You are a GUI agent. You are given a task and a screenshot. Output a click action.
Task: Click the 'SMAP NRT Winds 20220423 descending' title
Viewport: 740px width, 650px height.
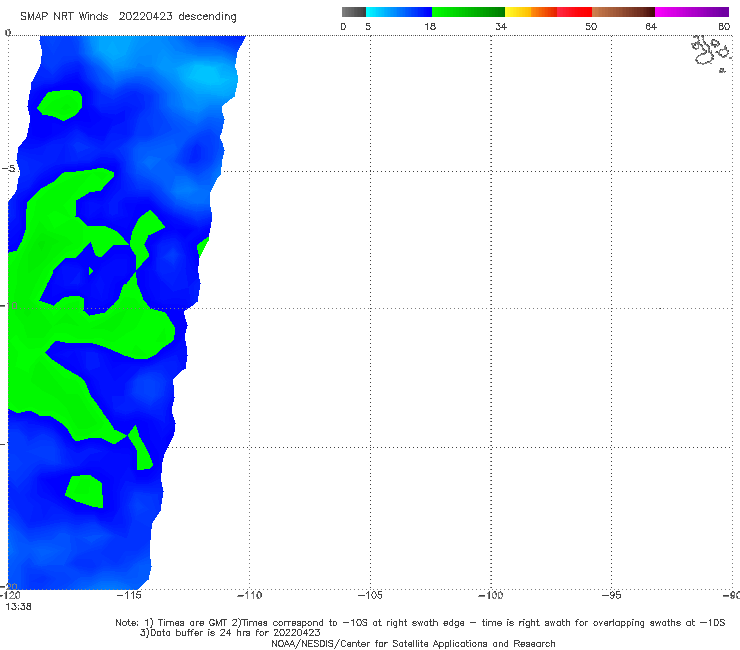128,17
